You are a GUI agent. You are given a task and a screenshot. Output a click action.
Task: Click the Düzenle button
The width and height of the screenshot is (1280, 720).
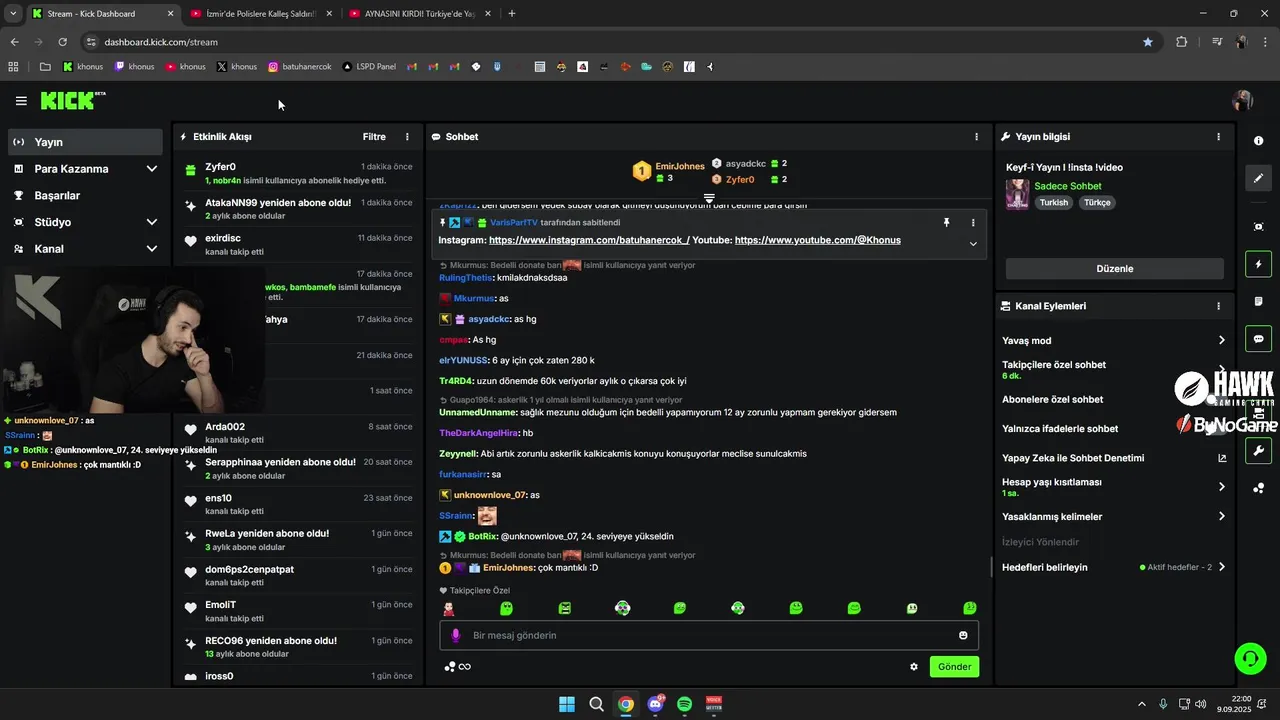coord(1114,269)
